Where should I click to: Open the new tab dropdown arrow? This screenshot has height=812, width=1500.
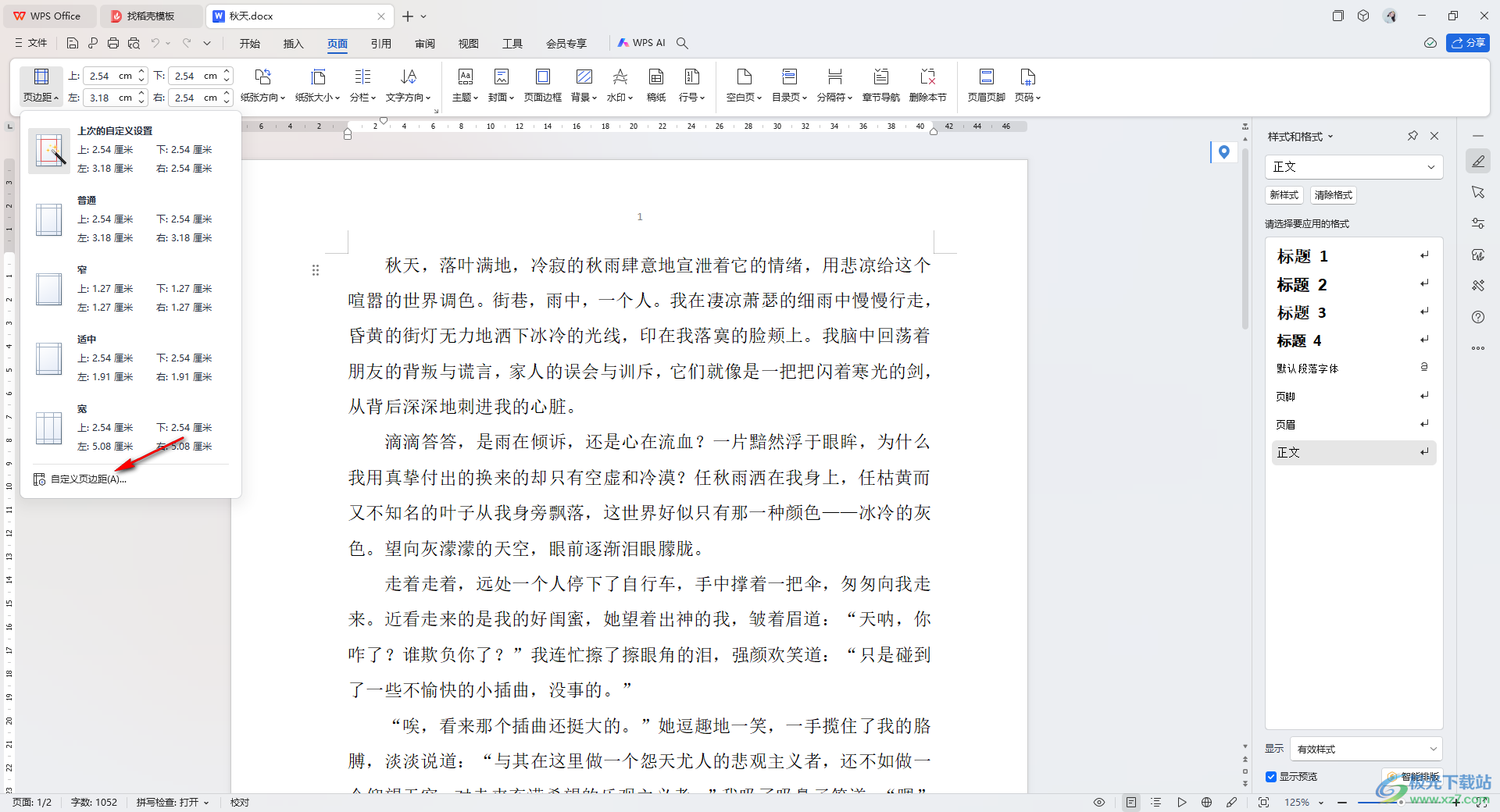click(423, 16)
